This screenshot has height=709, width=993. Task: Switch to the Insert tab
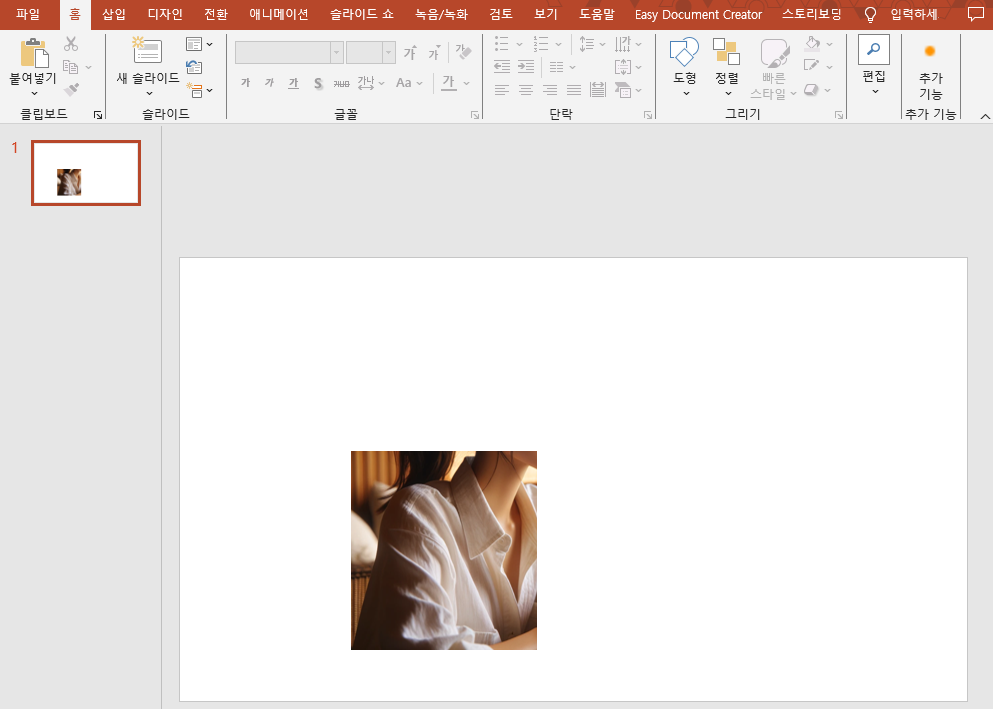pos(114,14)
